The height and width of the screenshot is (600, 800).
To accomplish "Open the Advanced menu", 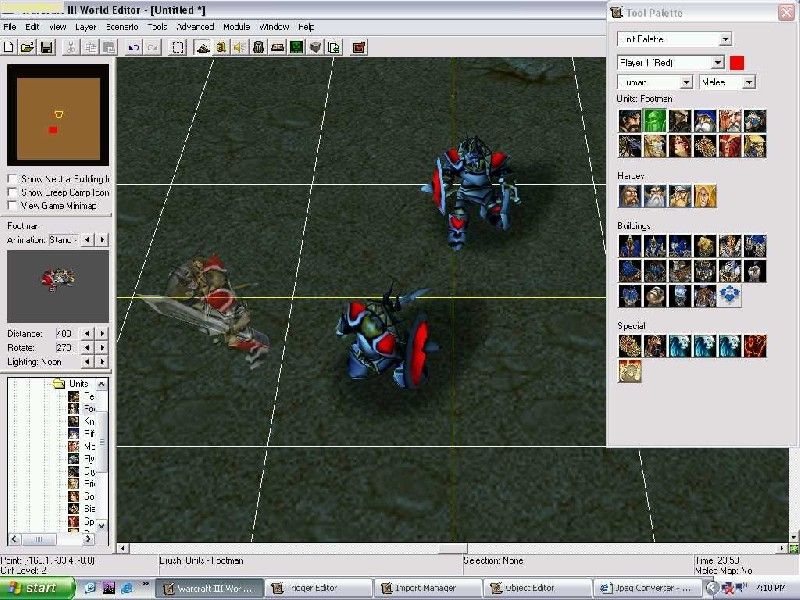I will (x=195, y=27).
